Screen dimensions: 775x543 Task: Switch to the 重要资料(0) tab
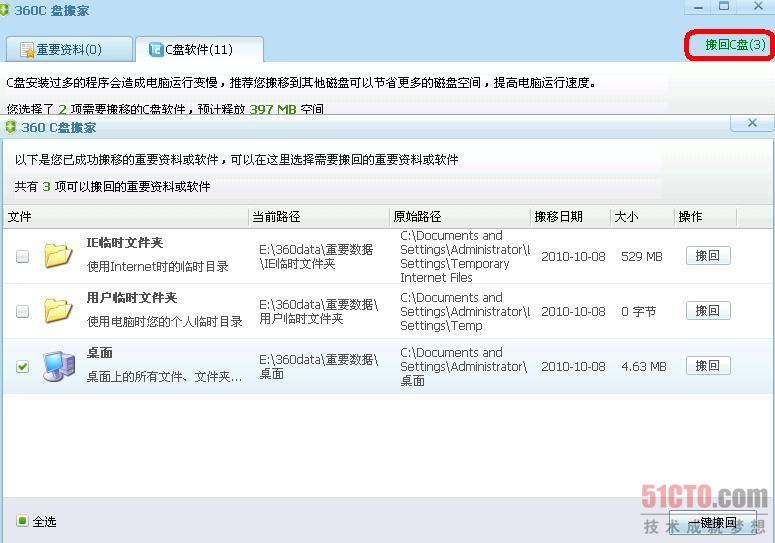pyautogui.click(x=69, y=49)
